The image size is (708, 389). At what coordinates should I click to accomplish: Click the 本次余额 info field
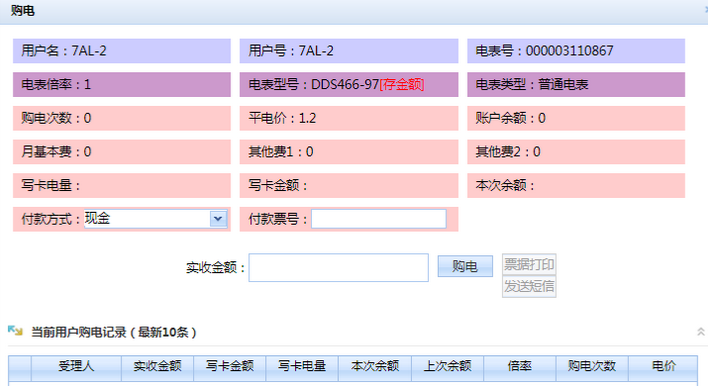[x=576, y=185]
